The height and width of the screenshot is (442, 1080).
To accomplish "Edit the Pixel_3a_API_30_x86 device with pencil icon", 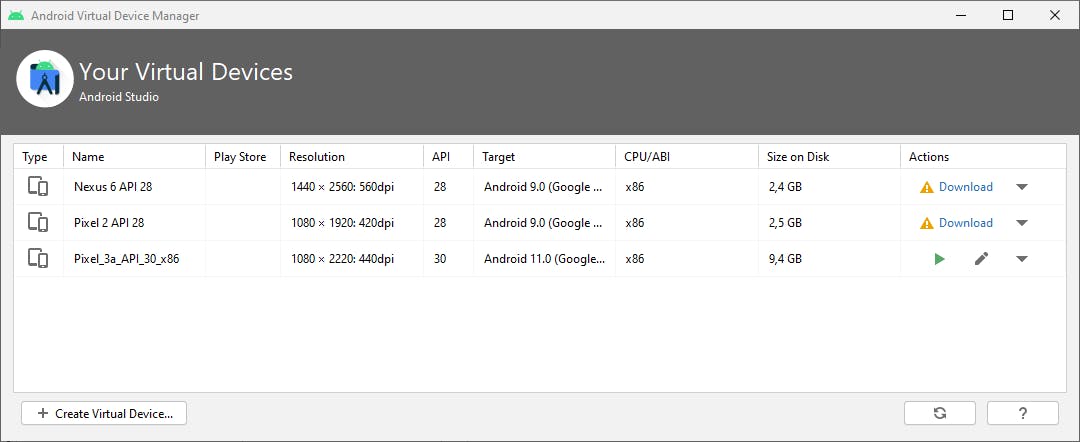I will coord(981,259).
